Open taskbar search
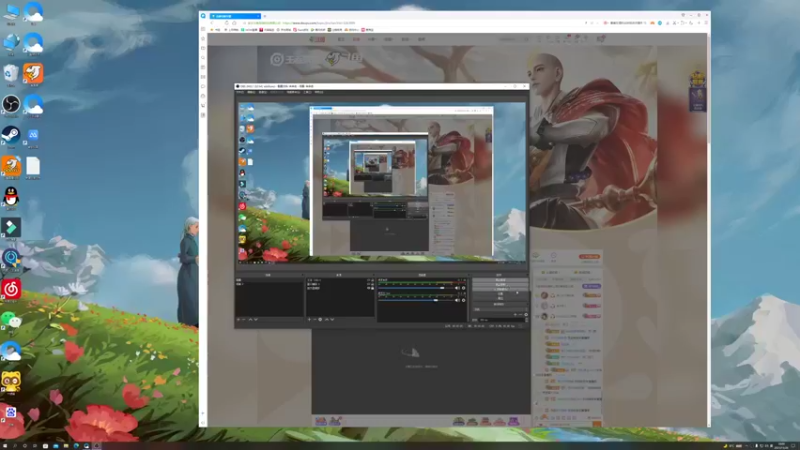Screen dimensions: 800x450 (15, 445)
